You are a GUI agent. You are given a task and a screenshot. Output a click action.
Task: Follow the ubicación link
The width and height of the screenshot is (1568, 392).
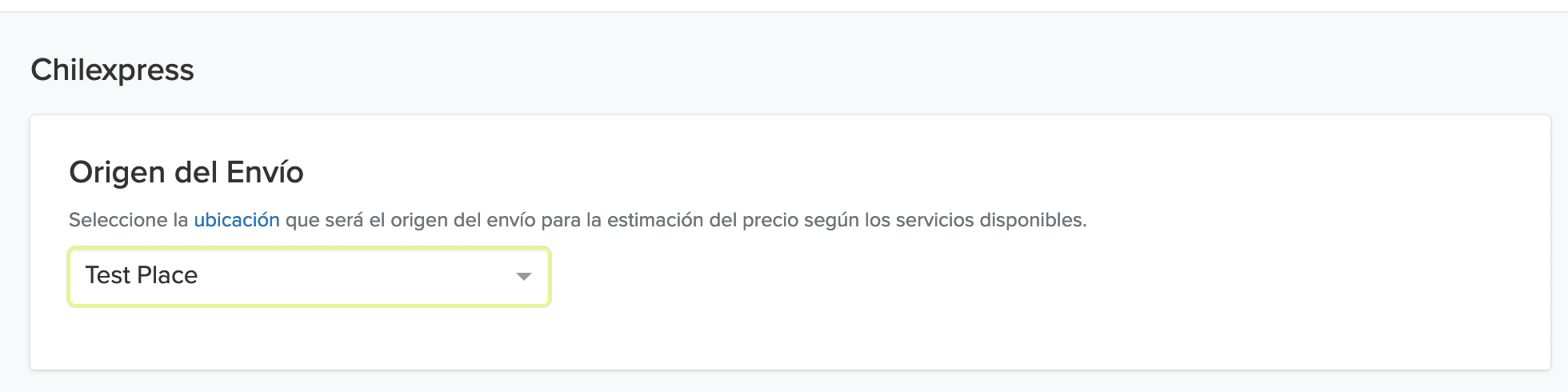[x=237, y=220]
